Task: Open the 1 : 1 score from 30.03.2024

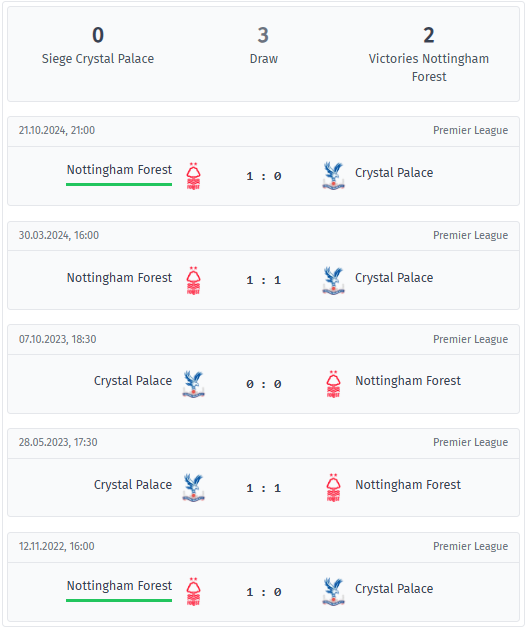Action: [x=264, y=280]
